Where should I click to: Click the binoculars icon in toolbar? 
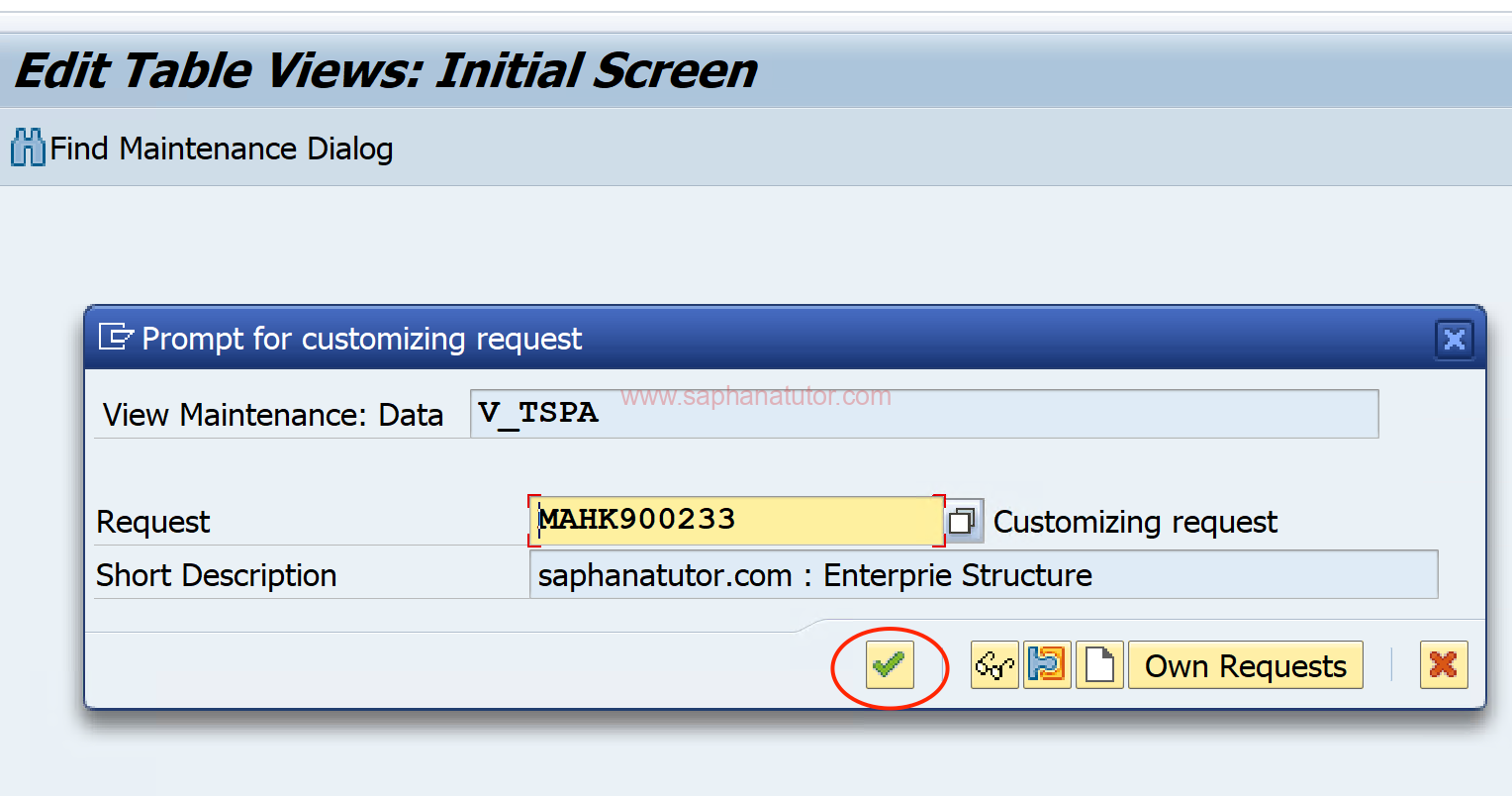(28, 149)
